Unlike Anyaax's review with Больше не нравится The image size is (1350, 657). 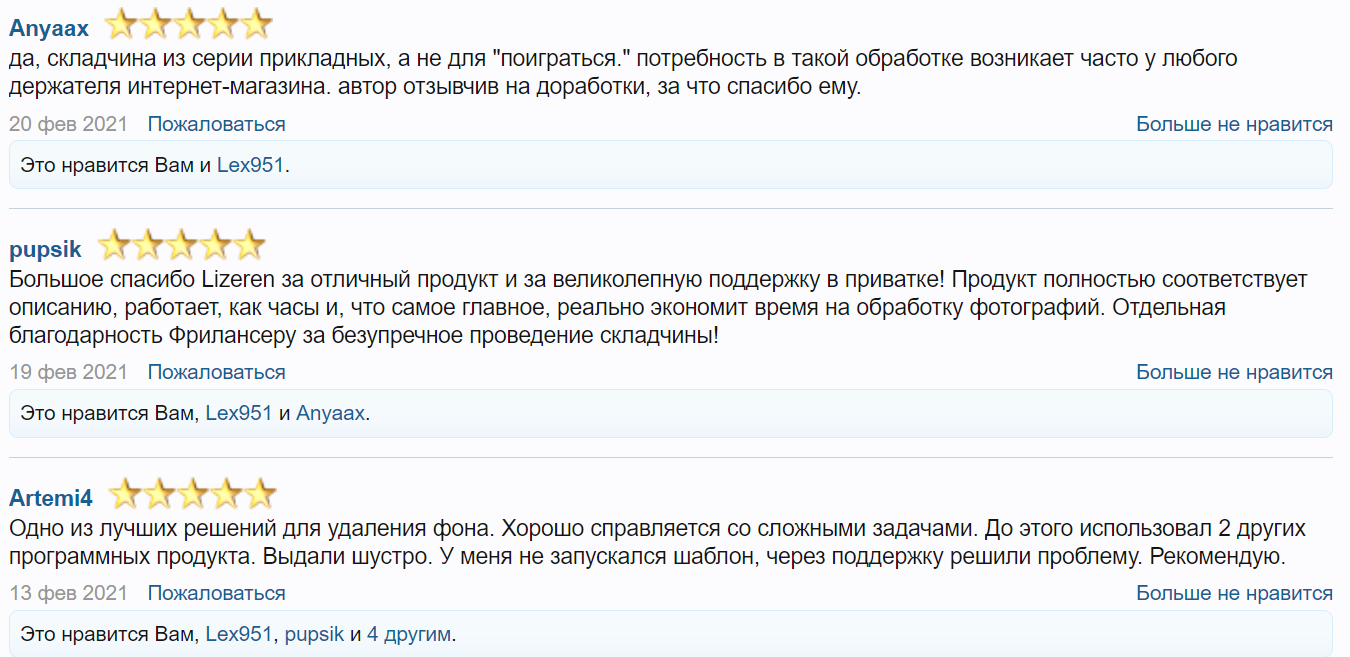click(x=1234, y=124)
